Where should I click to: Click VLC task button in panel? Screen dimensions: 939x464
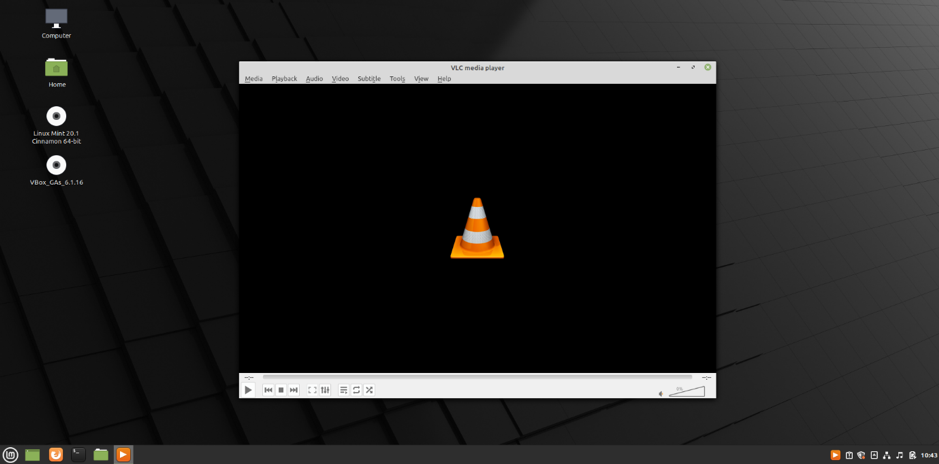click(123, 455)
